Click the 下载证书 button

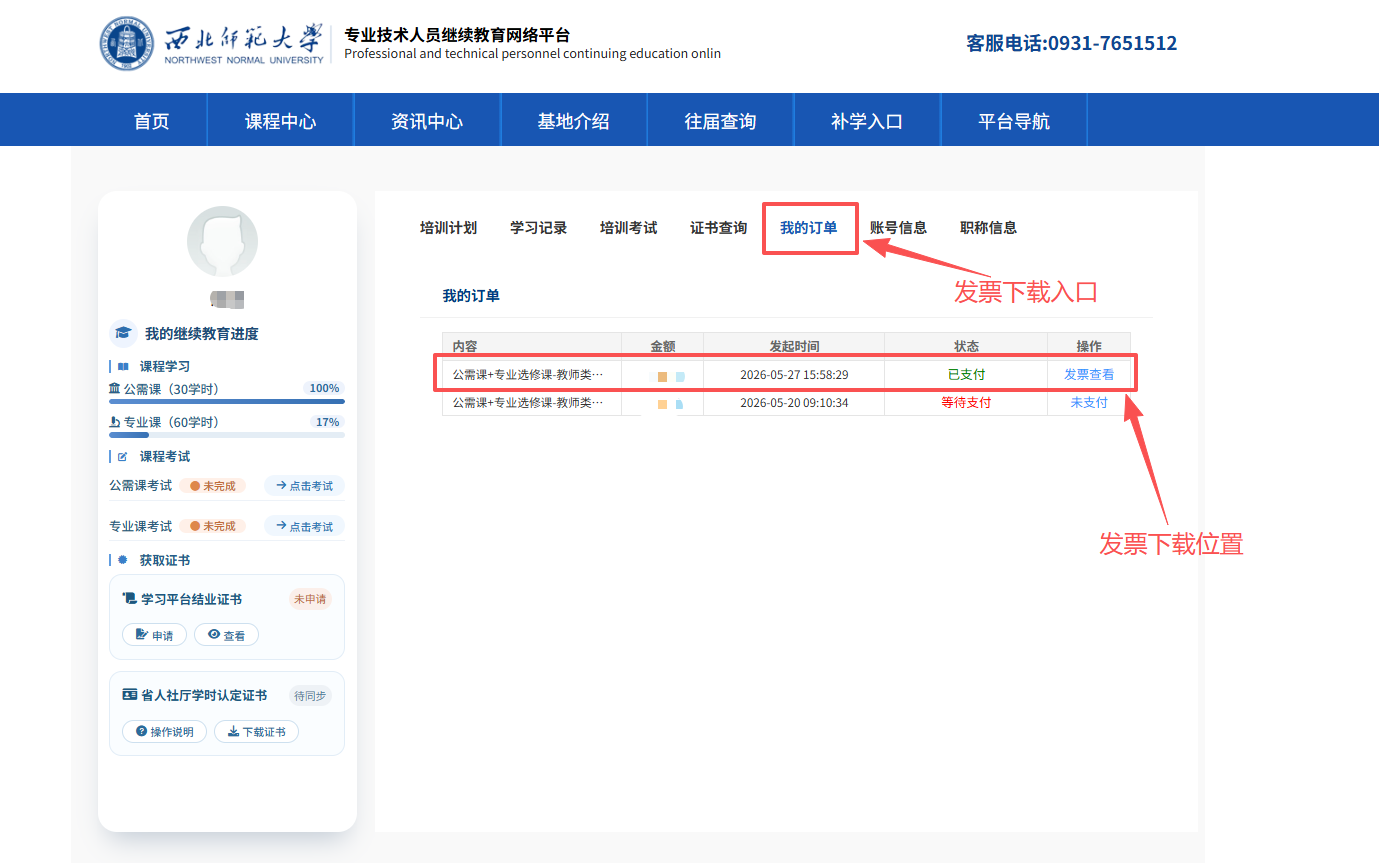(x=256, y=731)
